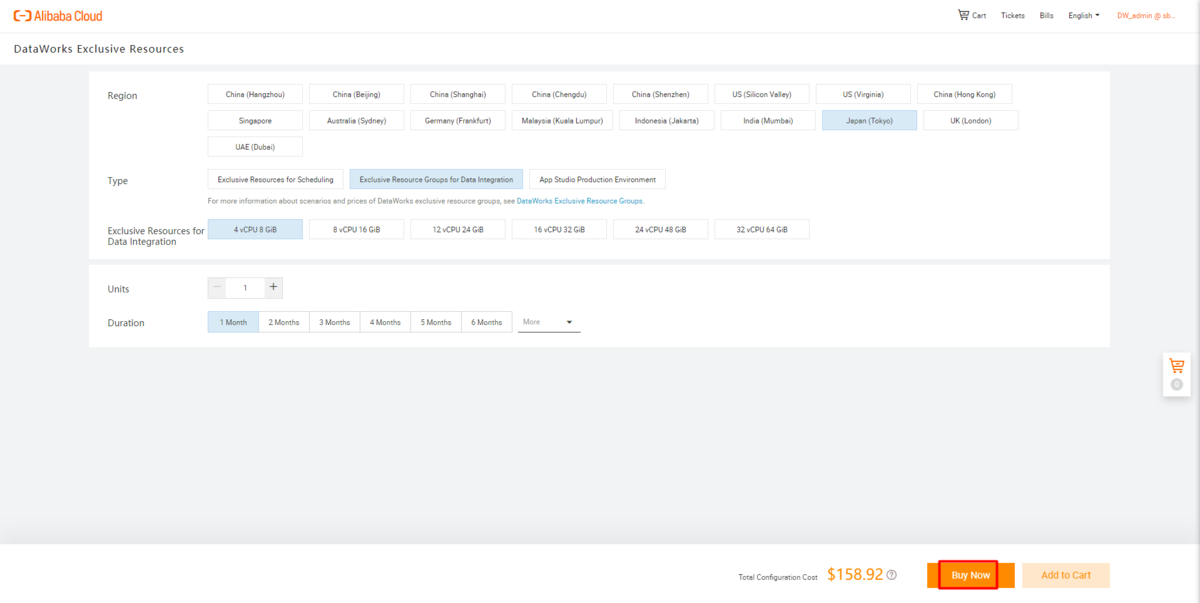Viewport: 1200px width, 603px height.
Task: Select UK (London) region
Action: point(970,120)
